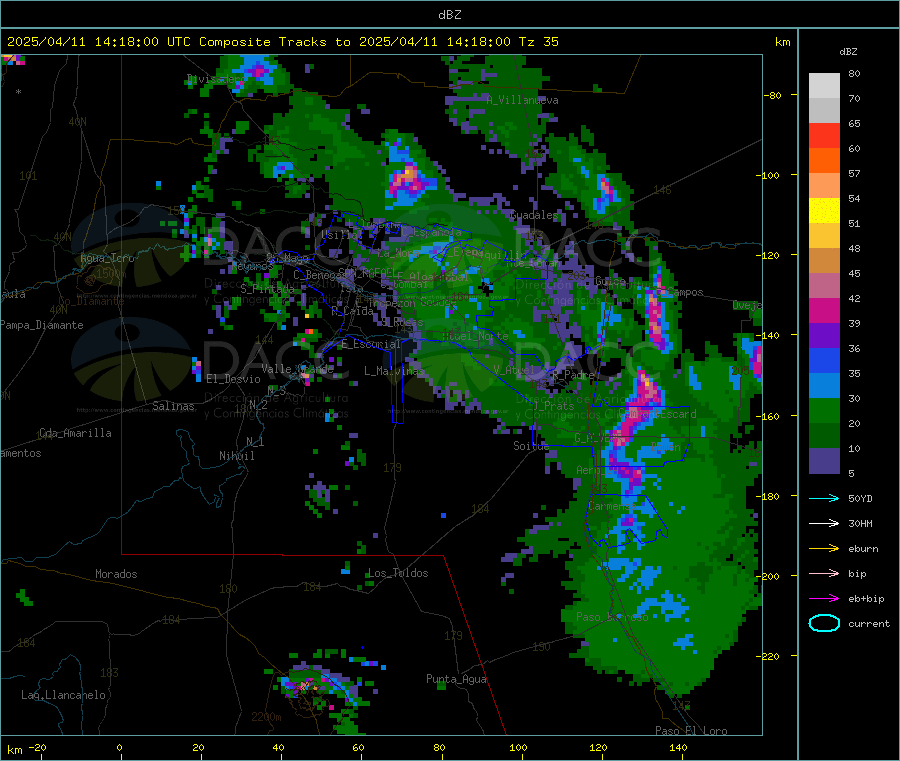900x761 pixels.
Task: Click the 'L_Malvinas' map label
Action: coord(394,371)
